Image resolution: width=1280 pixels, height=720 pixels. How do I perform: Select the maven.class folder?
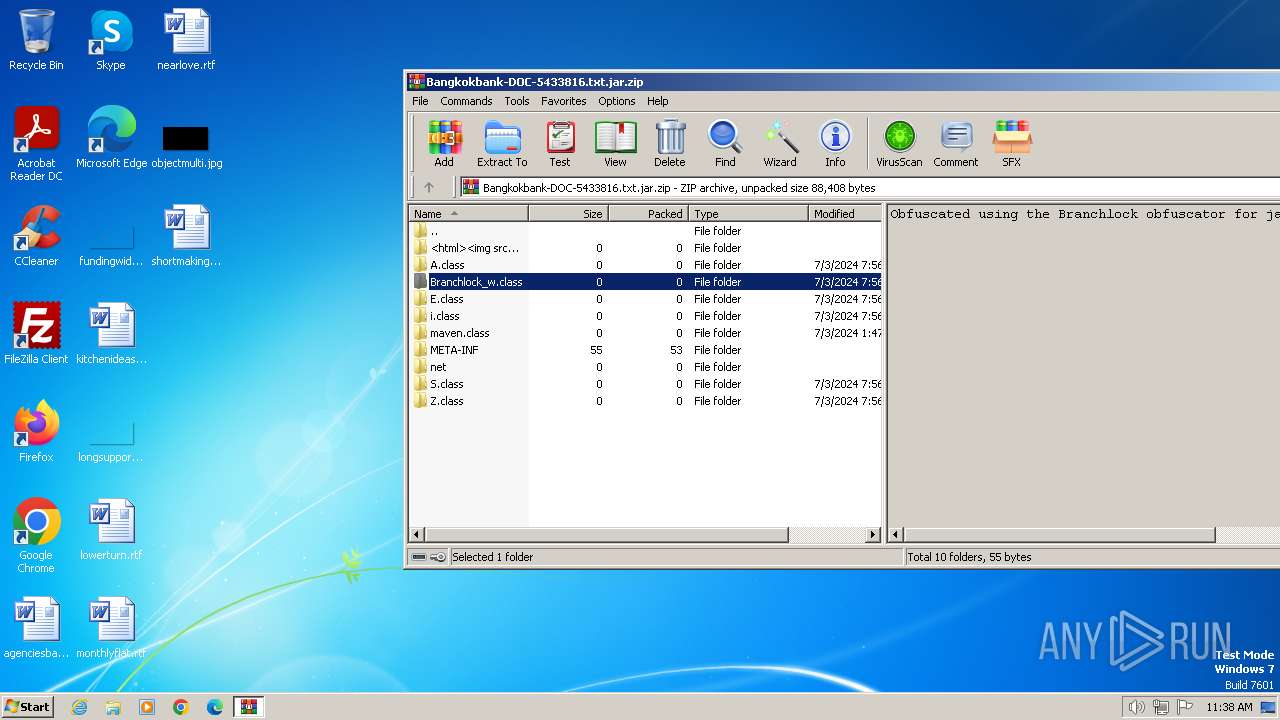pos(645,333)
